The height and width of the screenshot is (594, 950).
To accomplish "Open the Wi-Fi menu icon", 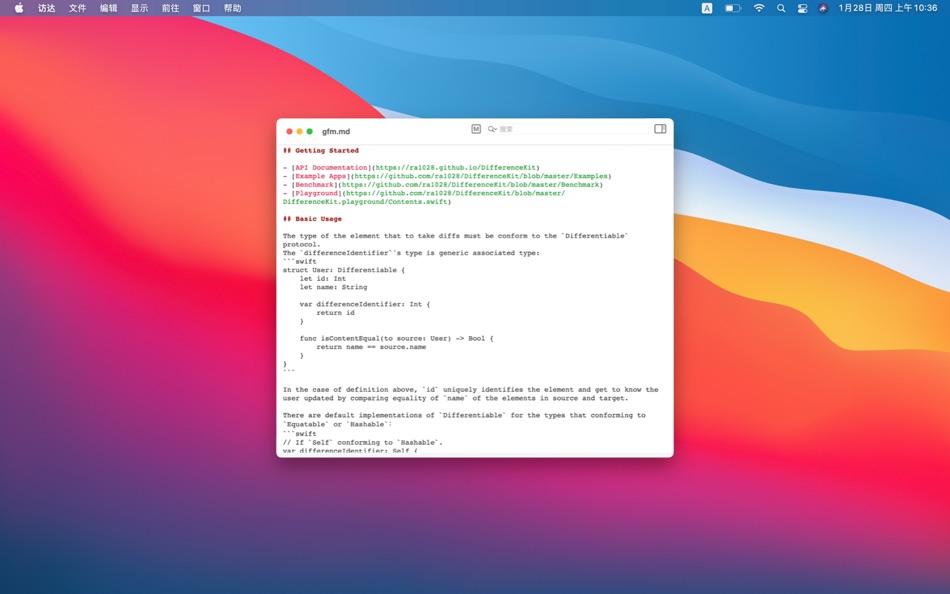I will 759,8.
